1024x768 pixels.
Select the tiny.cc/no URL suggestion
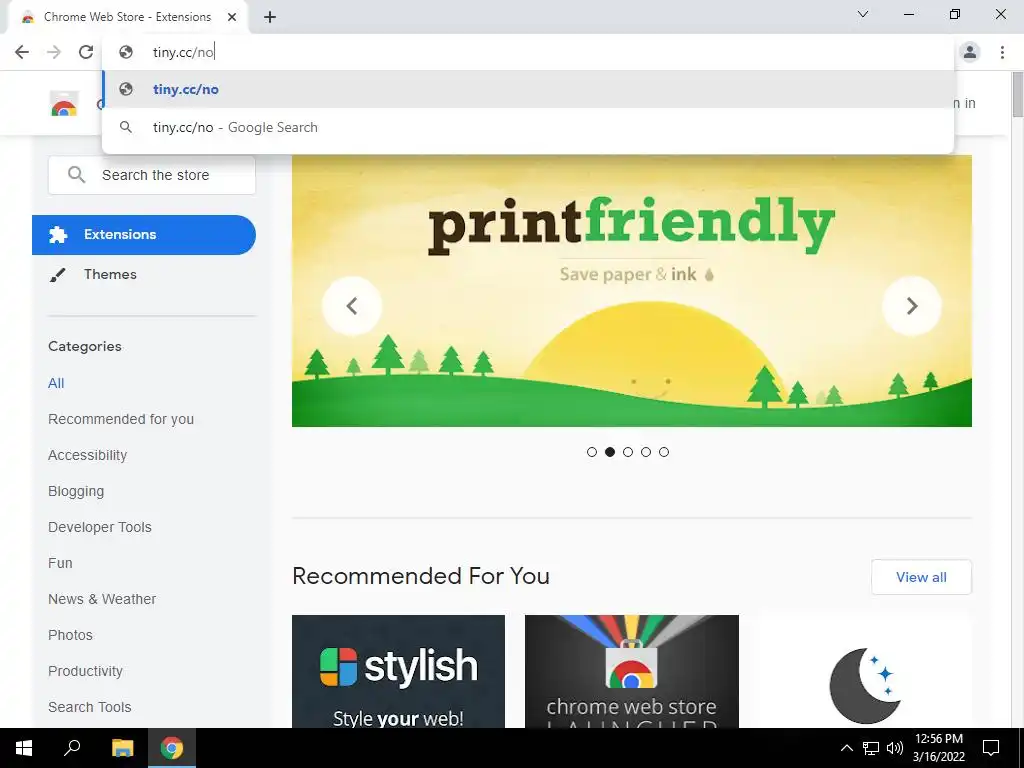pyautogui.click(x=528, y=89)
